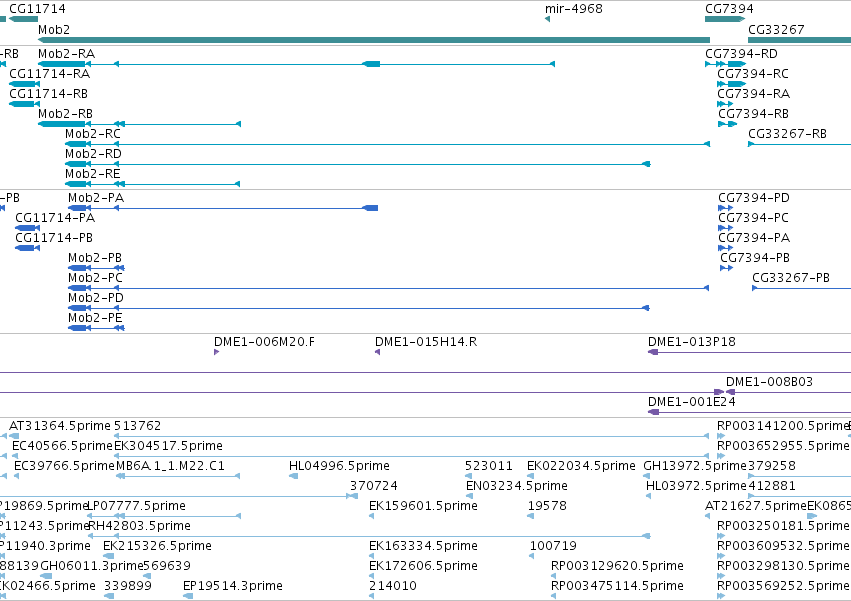The width and height of the screenshot is (851, 601).
Task: Click the CG7394-RB transcript label
Action: (753, 114)
